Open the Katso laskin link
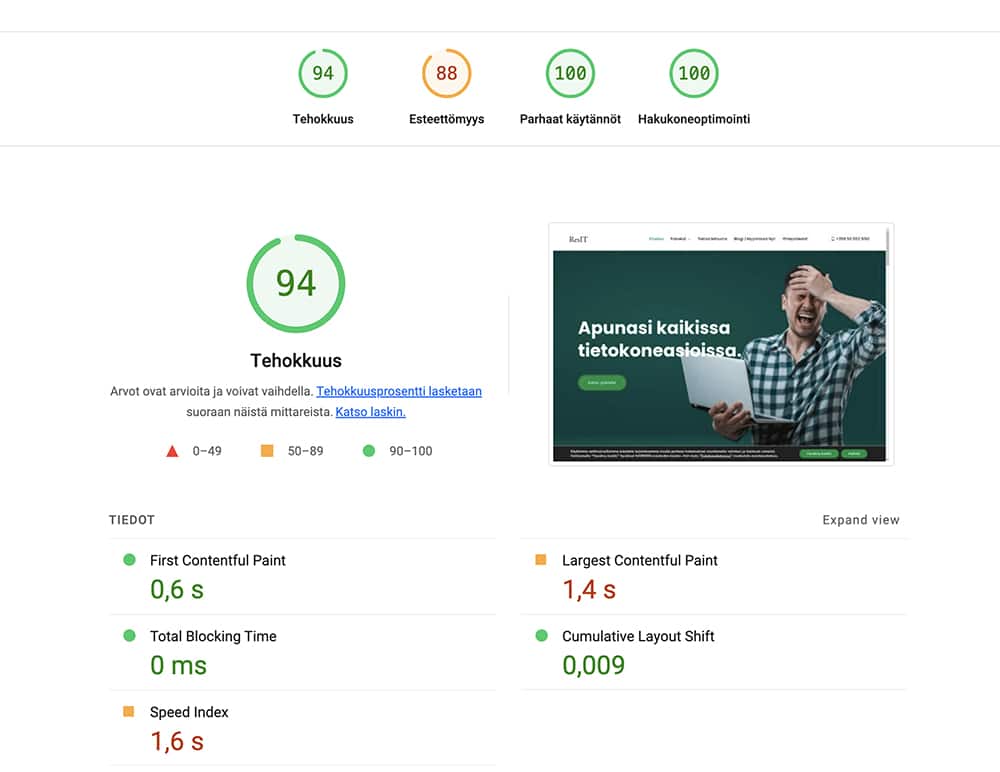Viewport: 1000px width, 772px height. pos(370,412)
